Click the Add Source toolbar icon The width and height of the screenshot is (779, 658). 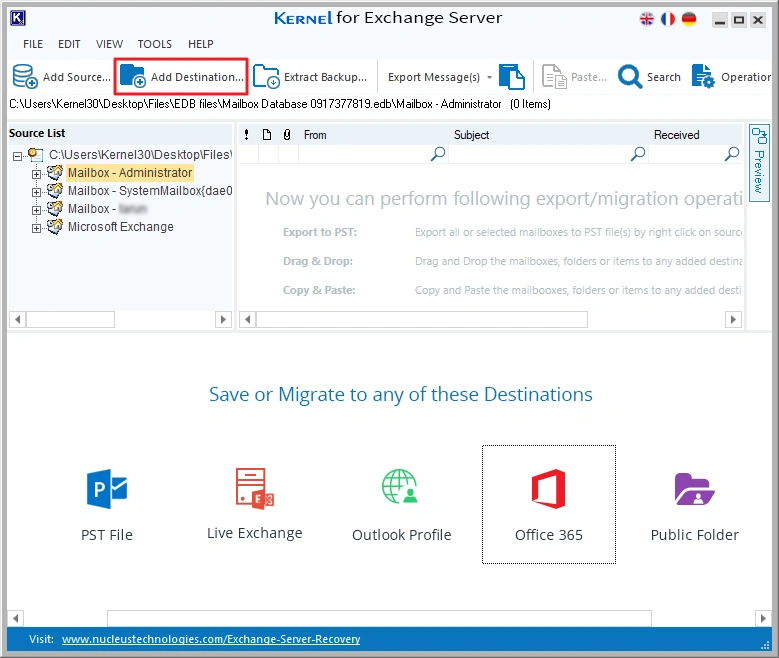coord(25,77)
